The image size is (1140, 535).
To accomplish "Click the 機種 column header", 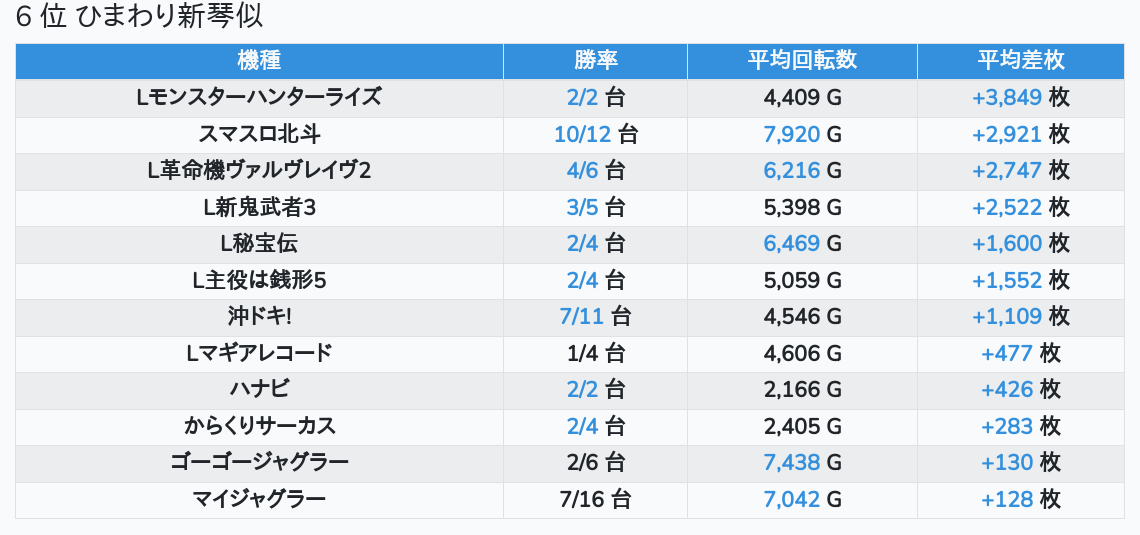I will 259,60.
